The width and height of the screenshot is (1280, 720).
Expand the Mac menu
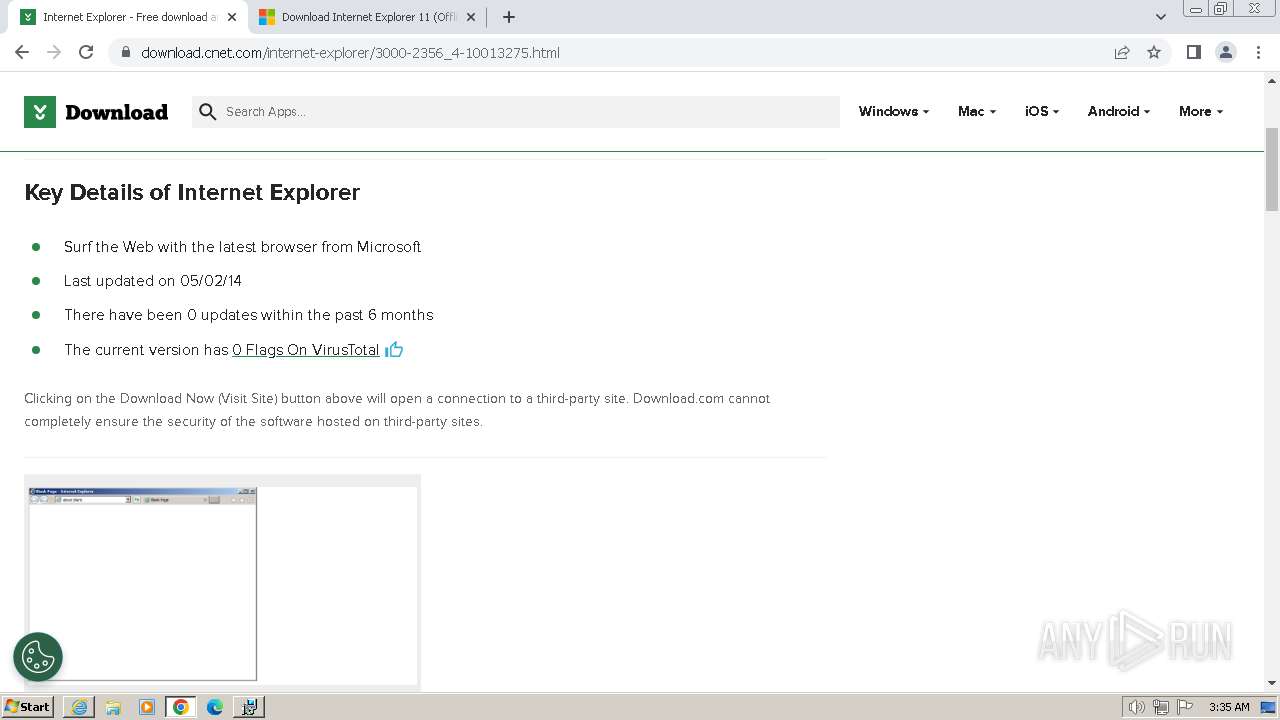point(977,111)
